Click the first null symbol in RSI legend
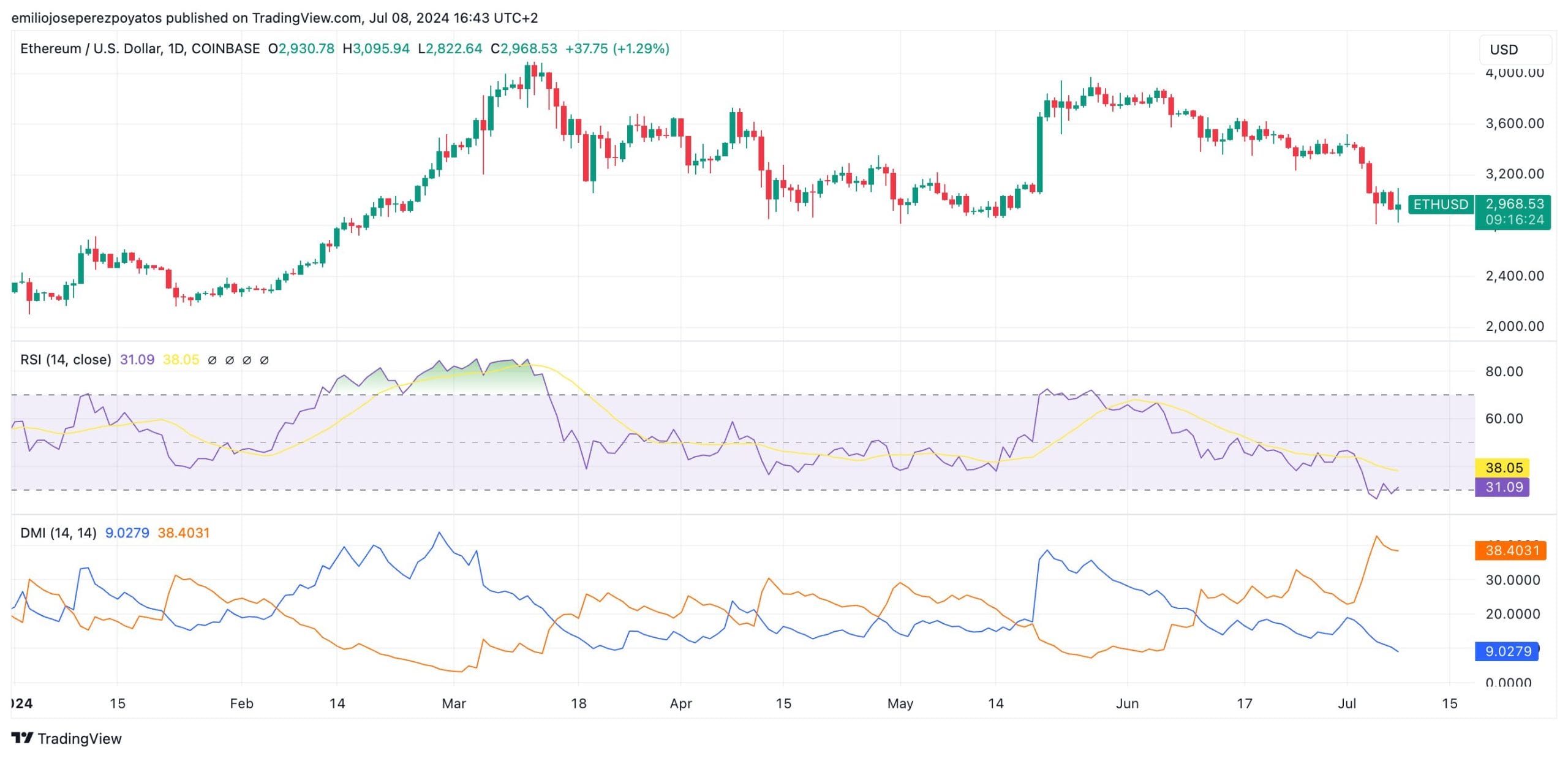The image size is (1568, 758). click(x=212, y=360)
